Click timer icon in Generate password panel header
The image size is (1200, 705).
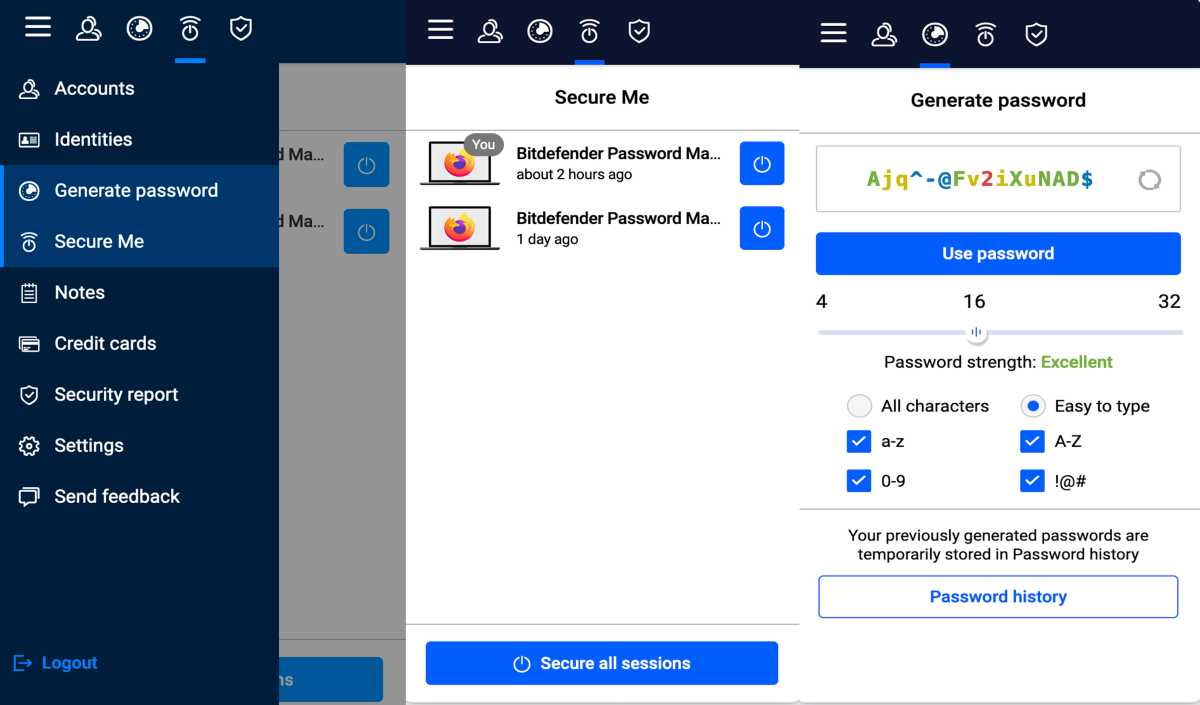click(x=986, y=35)
